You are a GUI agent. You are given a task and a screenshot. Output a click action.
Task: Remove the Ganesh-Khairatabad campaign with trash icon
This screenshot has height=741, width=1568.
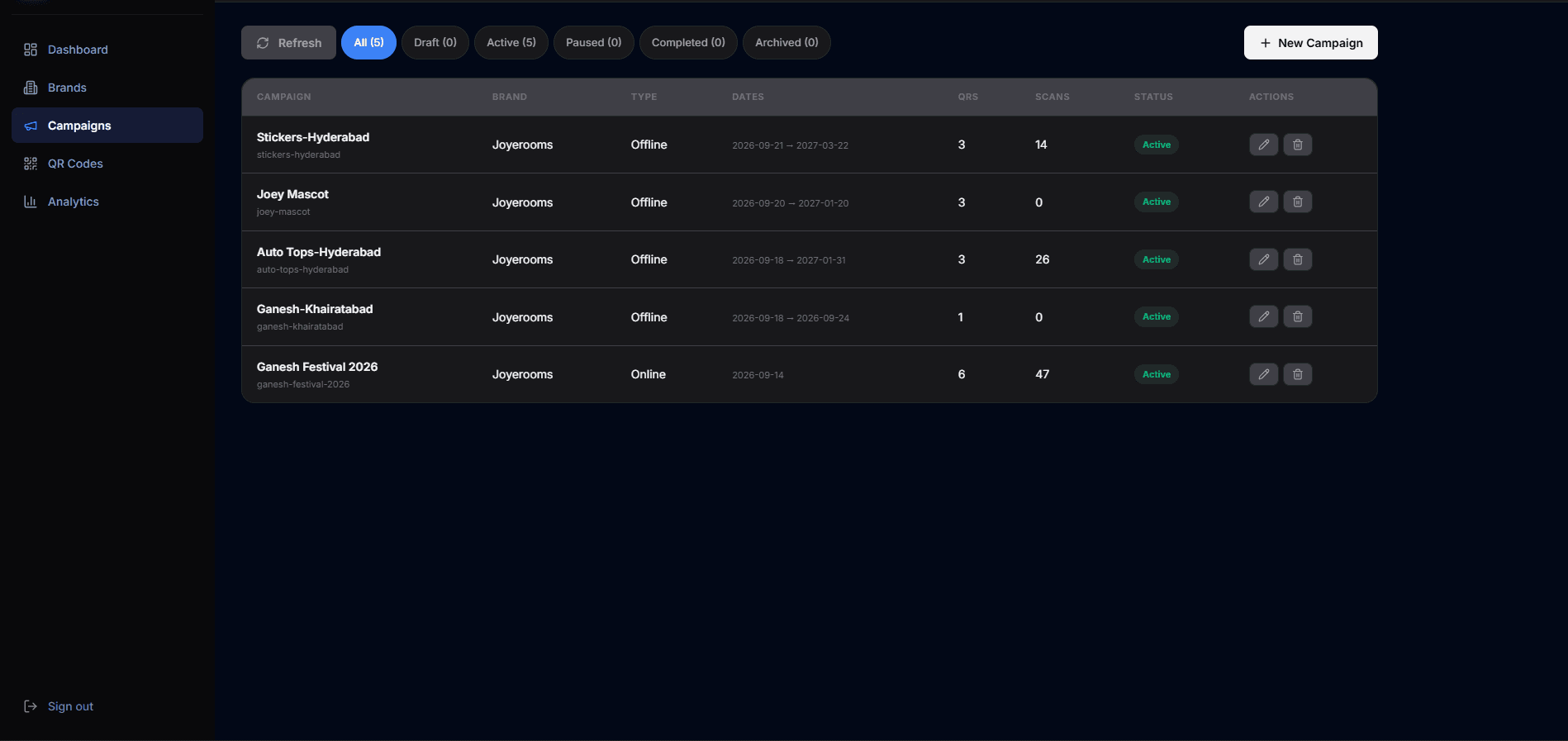click(1298, 316)
